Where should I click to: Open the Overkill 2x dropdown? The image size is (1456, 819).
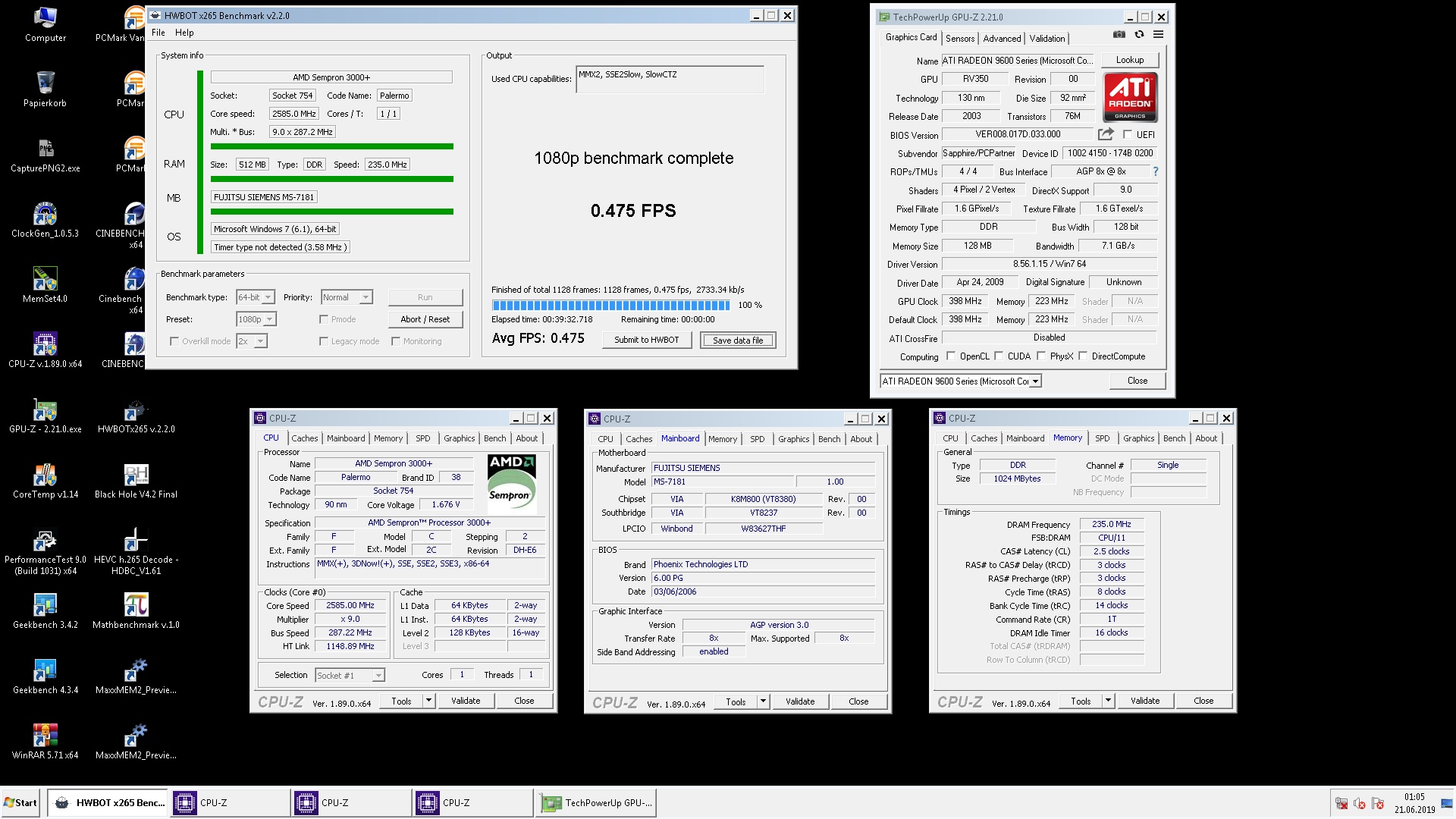click(252, 341)
